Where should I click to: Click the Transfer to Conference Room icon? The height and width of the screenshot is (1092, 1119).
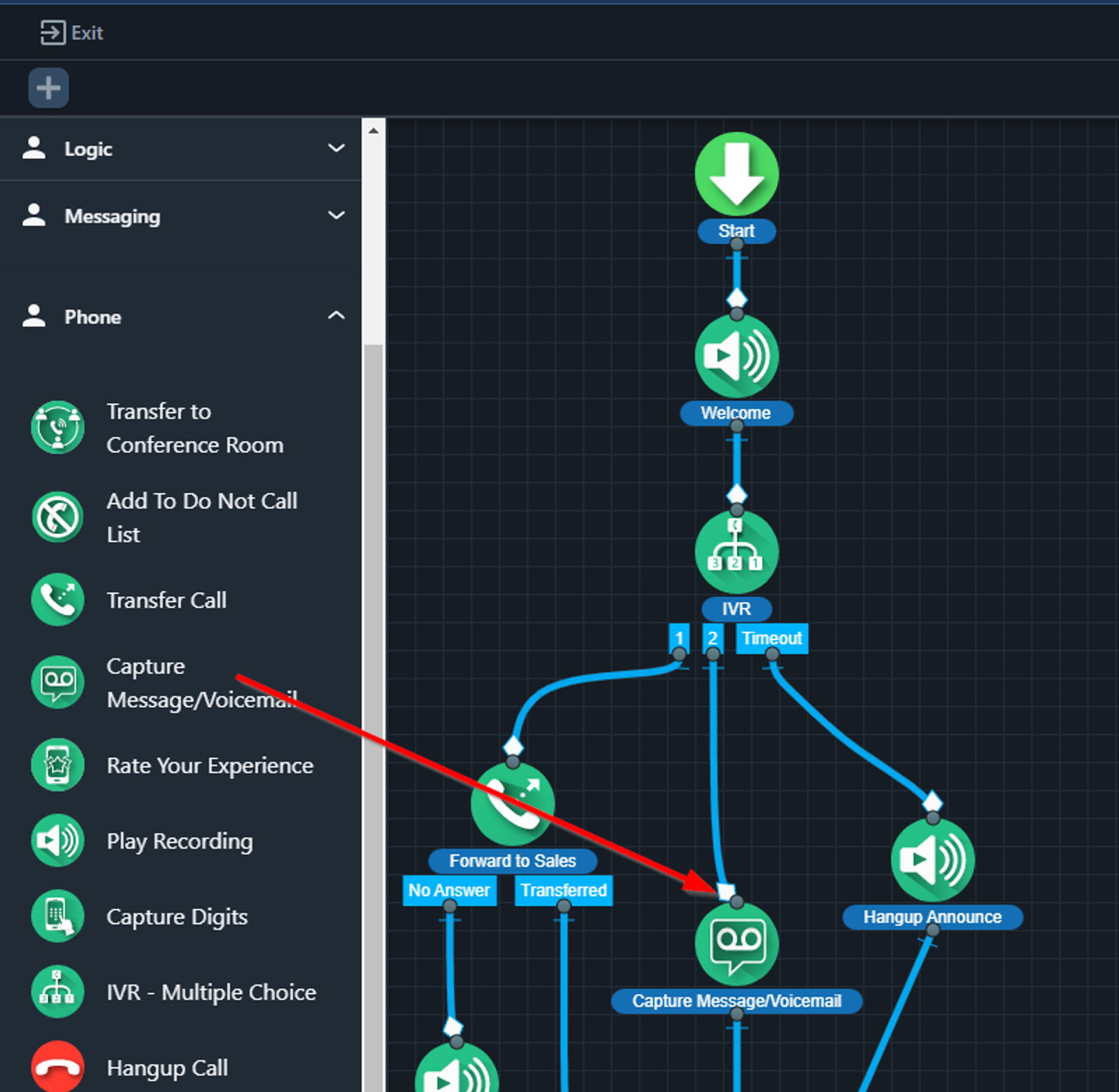pyautogui.click(x=58, y=427)
